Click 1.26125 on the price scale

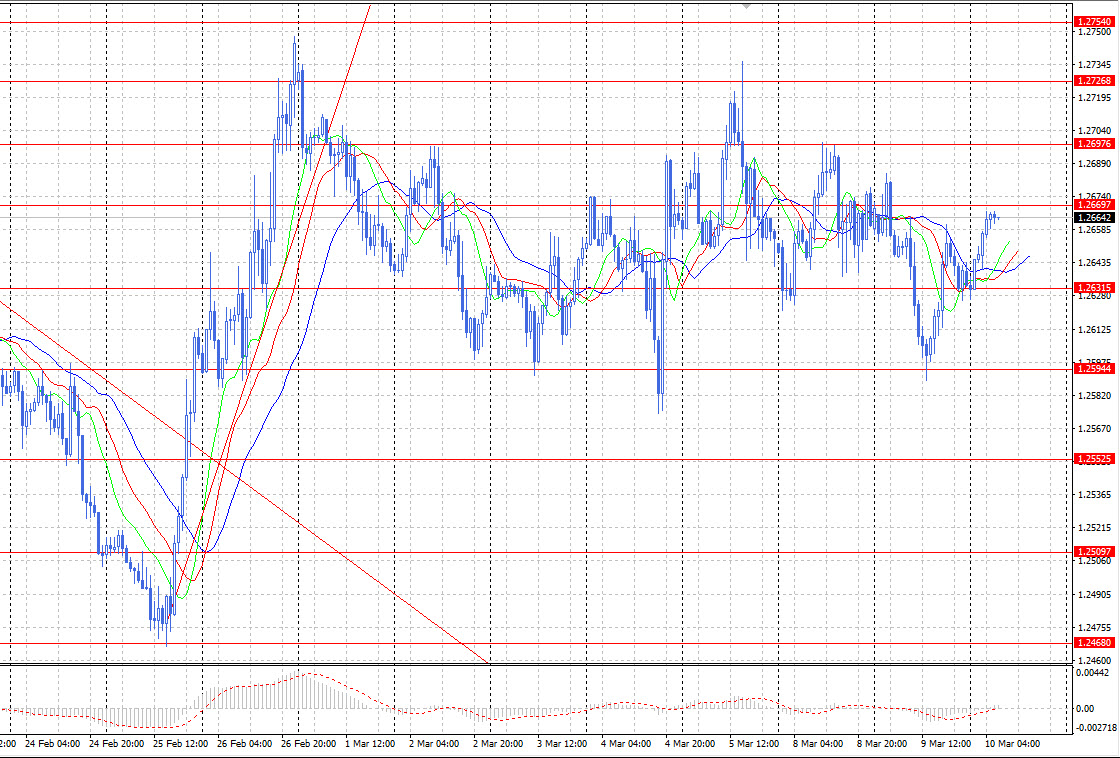coord(1094,329)
